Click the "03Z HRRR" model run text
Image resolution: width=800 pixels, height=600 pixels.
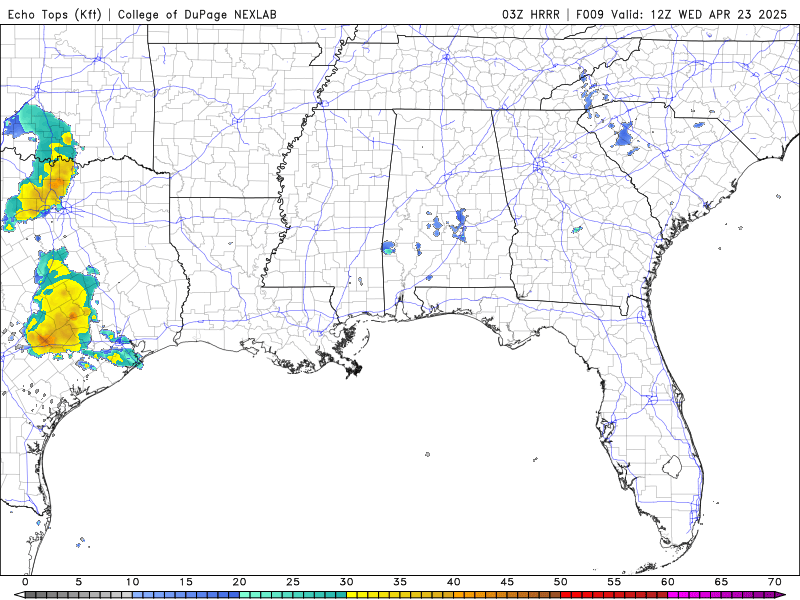531,14
